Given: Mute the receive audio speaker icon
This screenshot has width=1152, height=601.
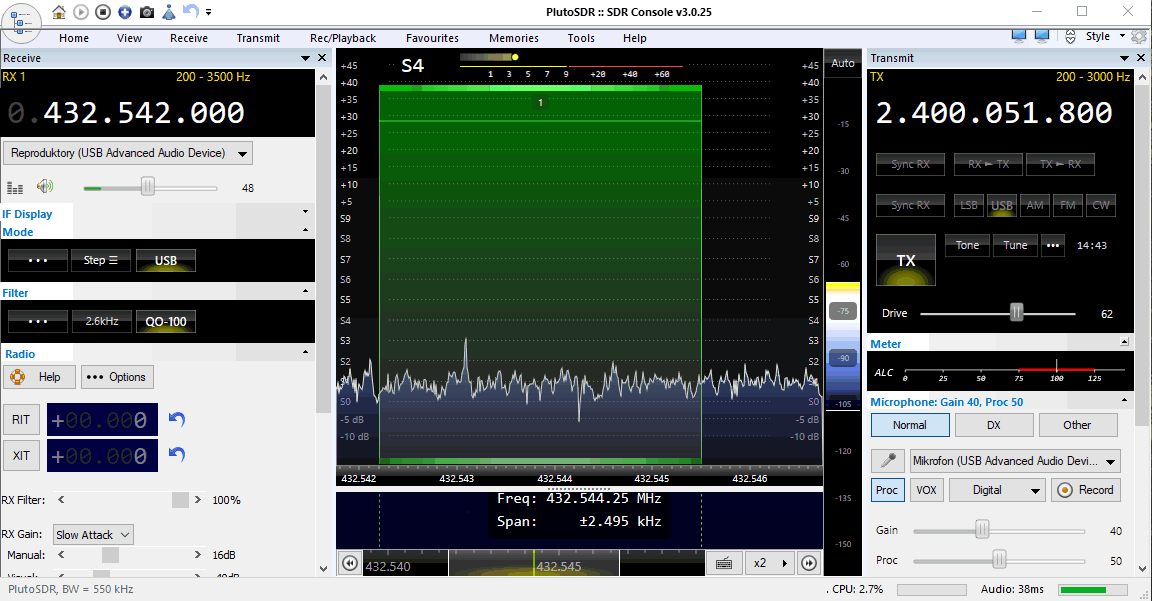Looking at the screenshot, I should [x=44, y=187].
